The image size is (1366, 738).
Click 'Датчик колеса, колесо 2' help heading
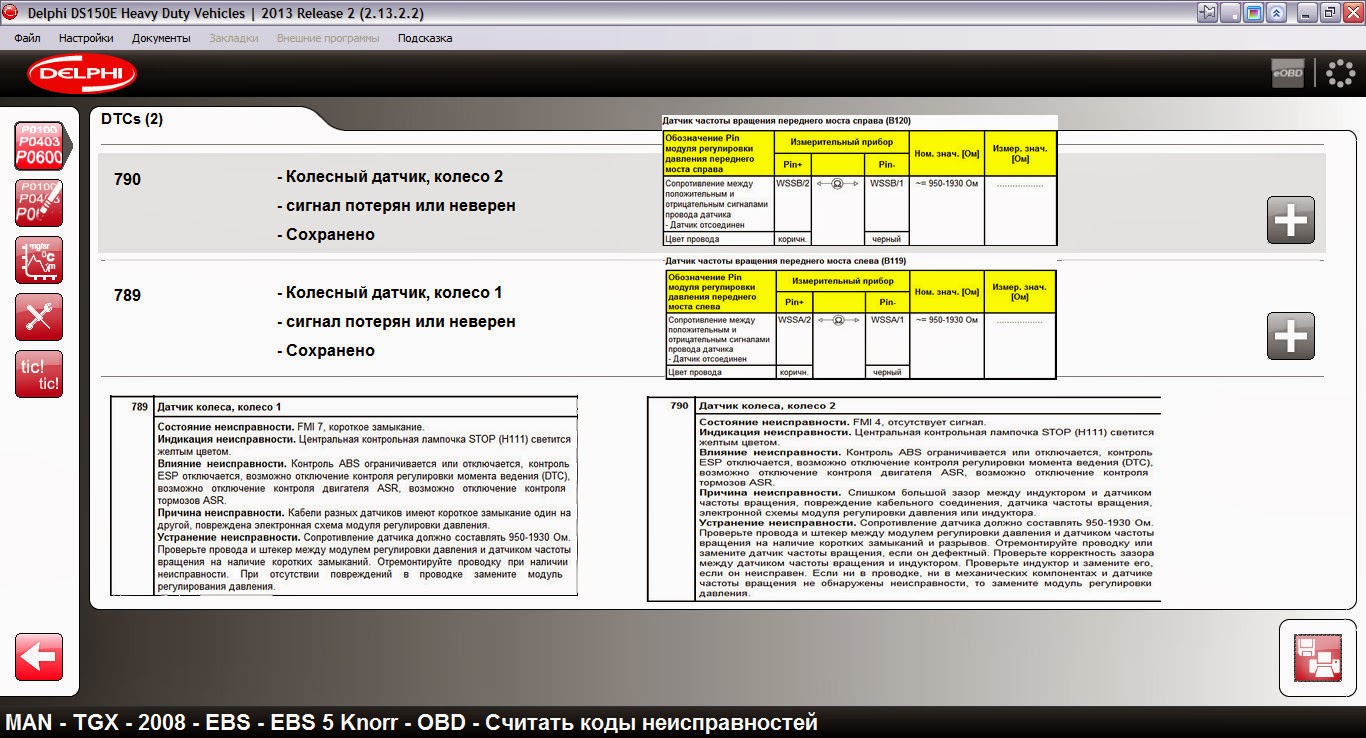767,406
